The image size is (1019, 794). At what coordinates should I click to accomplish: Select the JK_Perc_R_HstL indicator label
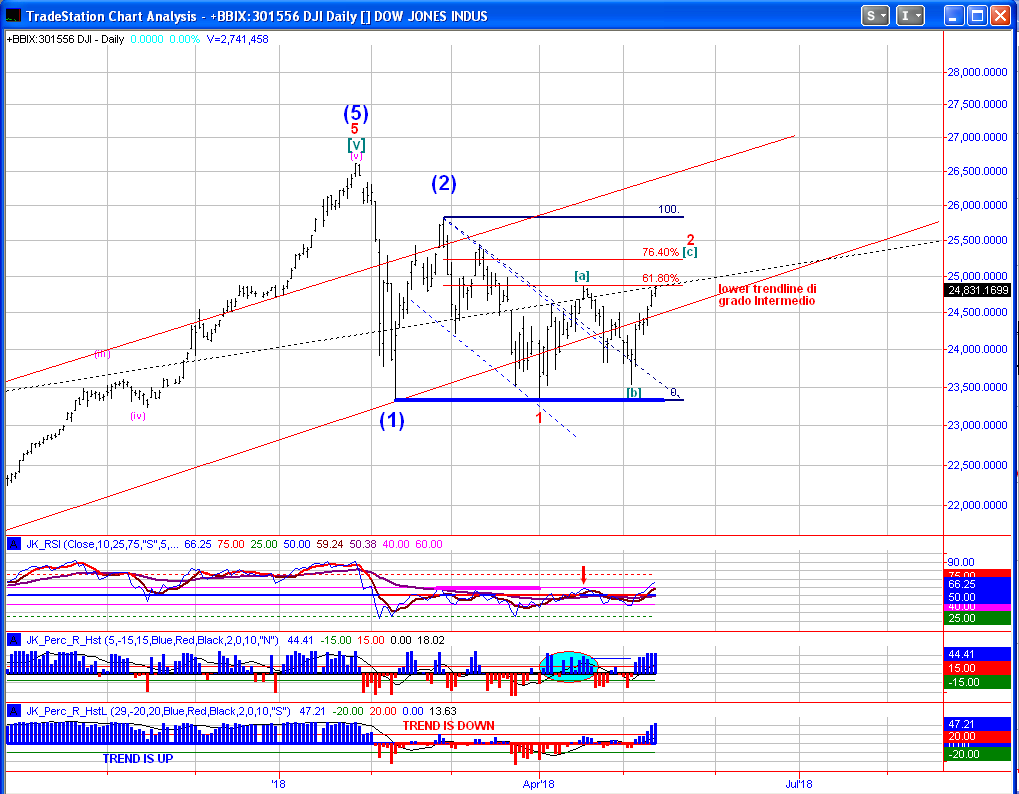(158, 711)
